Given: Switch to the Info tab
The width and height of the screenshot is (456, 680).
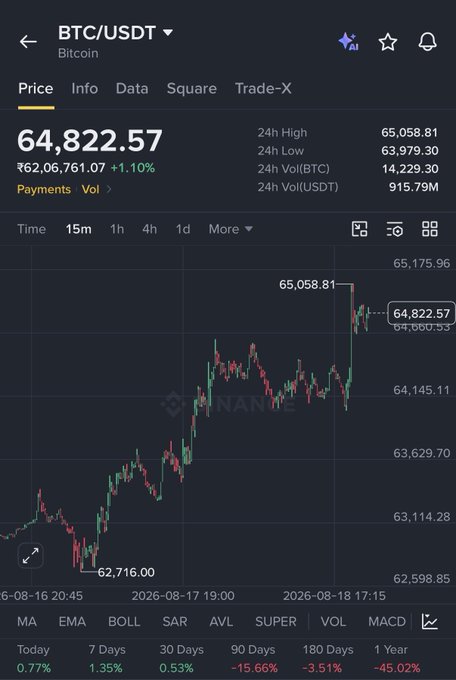Looking at the screenshot, I should click(x=85, y=88).
